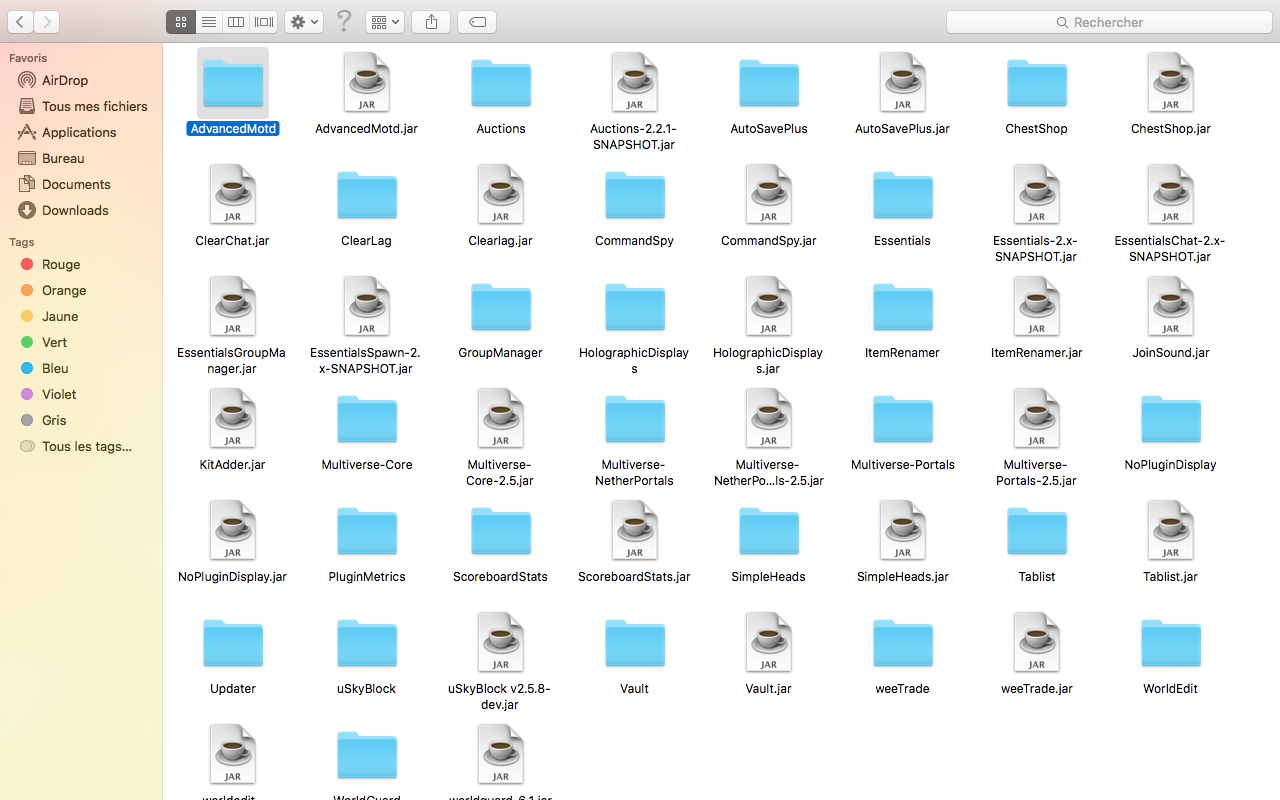Go back with the left arrow button

(20, 22)
